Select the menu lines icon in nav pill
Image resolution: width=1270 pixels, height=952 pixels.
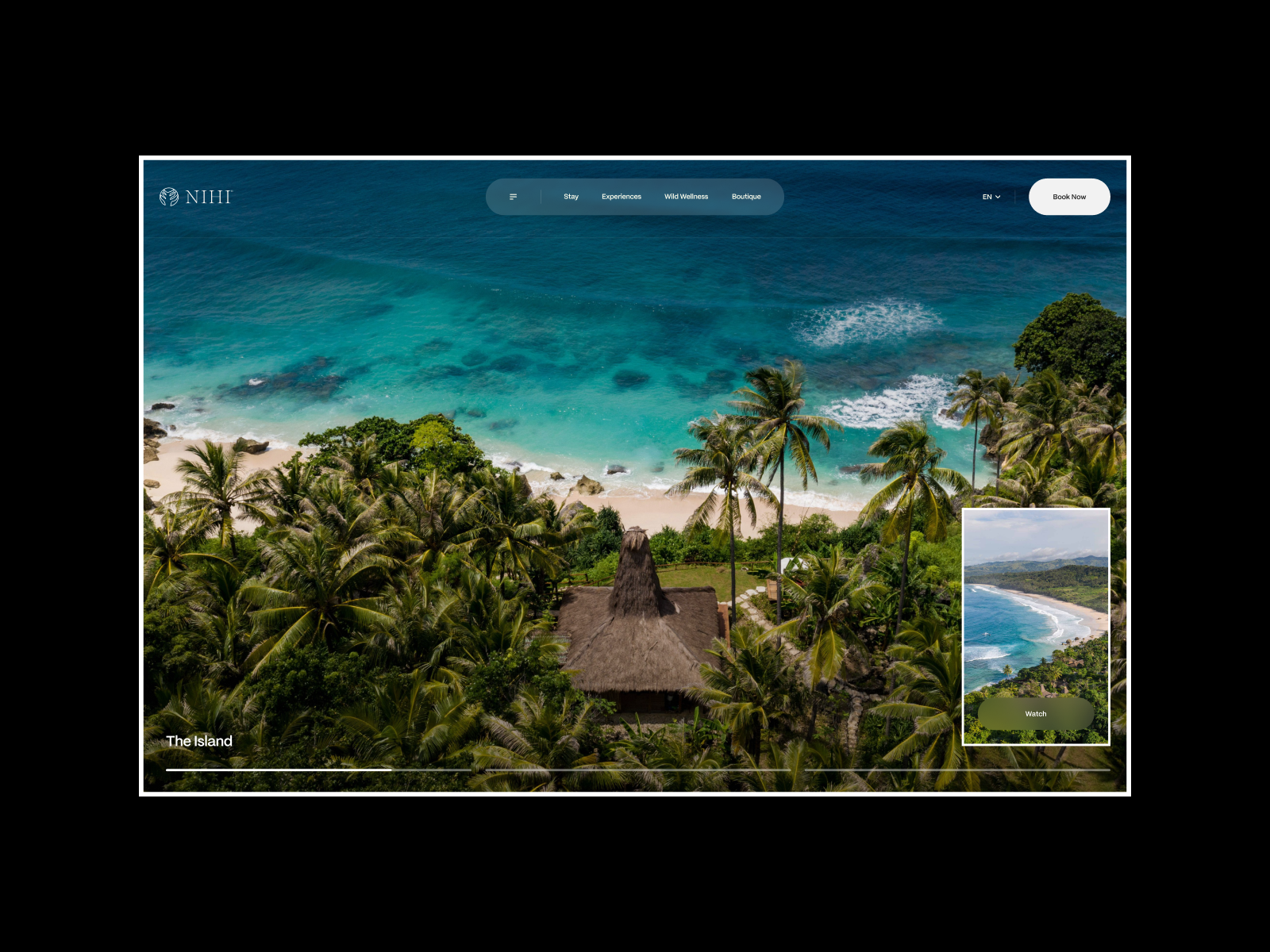[x=513, y=196]
